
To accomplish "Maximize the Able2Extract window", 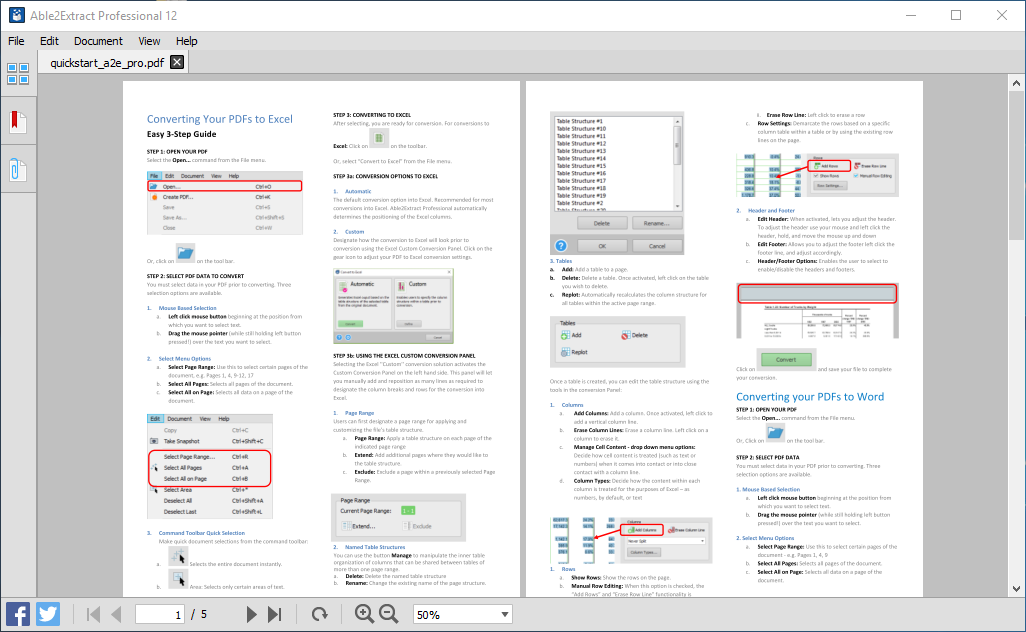I will 956,15.
